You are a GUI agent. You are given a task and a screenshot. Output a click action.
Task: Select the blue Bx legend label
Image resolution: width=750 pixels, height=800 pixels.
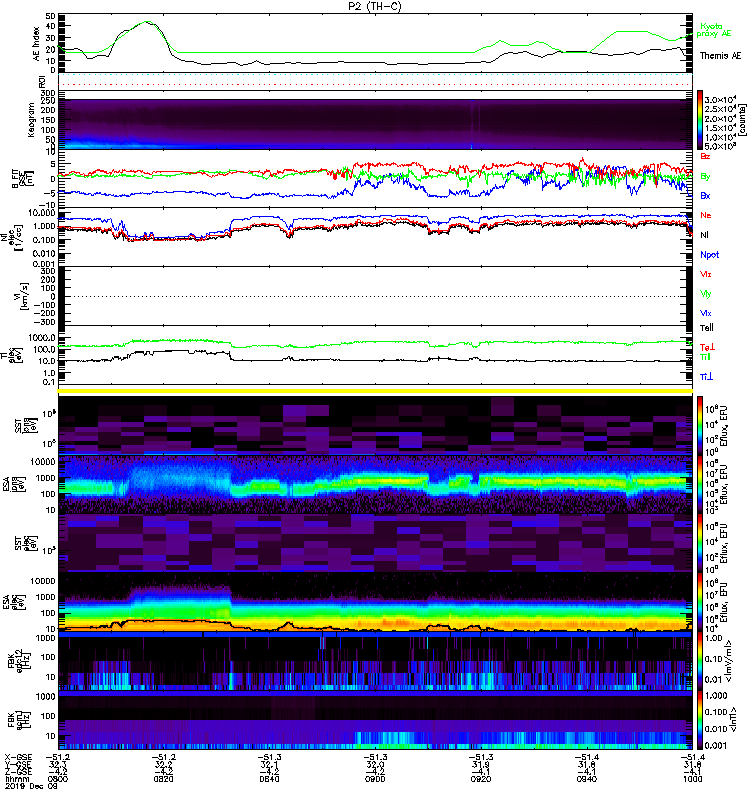pyautogui.click(x=705, y=195)
